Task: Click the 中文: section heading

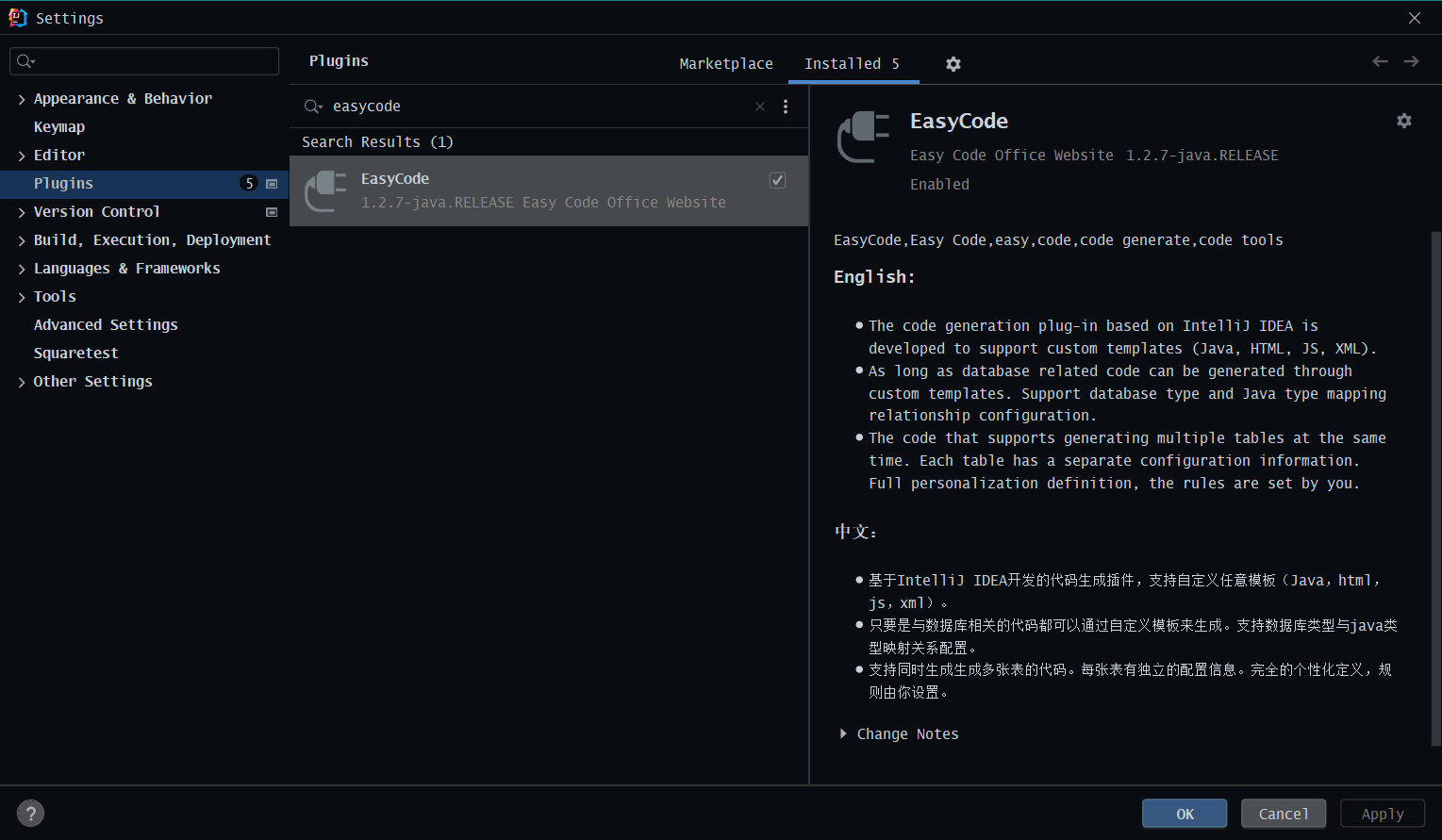Action: pyautogui.click(x=856, y=532)
